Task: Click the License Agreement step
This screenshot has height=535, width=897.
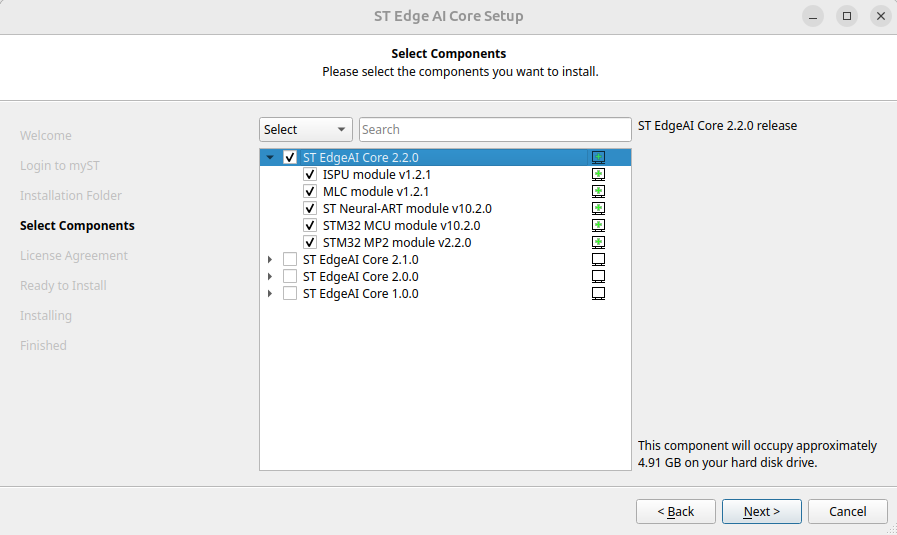Action: [74, 256]
